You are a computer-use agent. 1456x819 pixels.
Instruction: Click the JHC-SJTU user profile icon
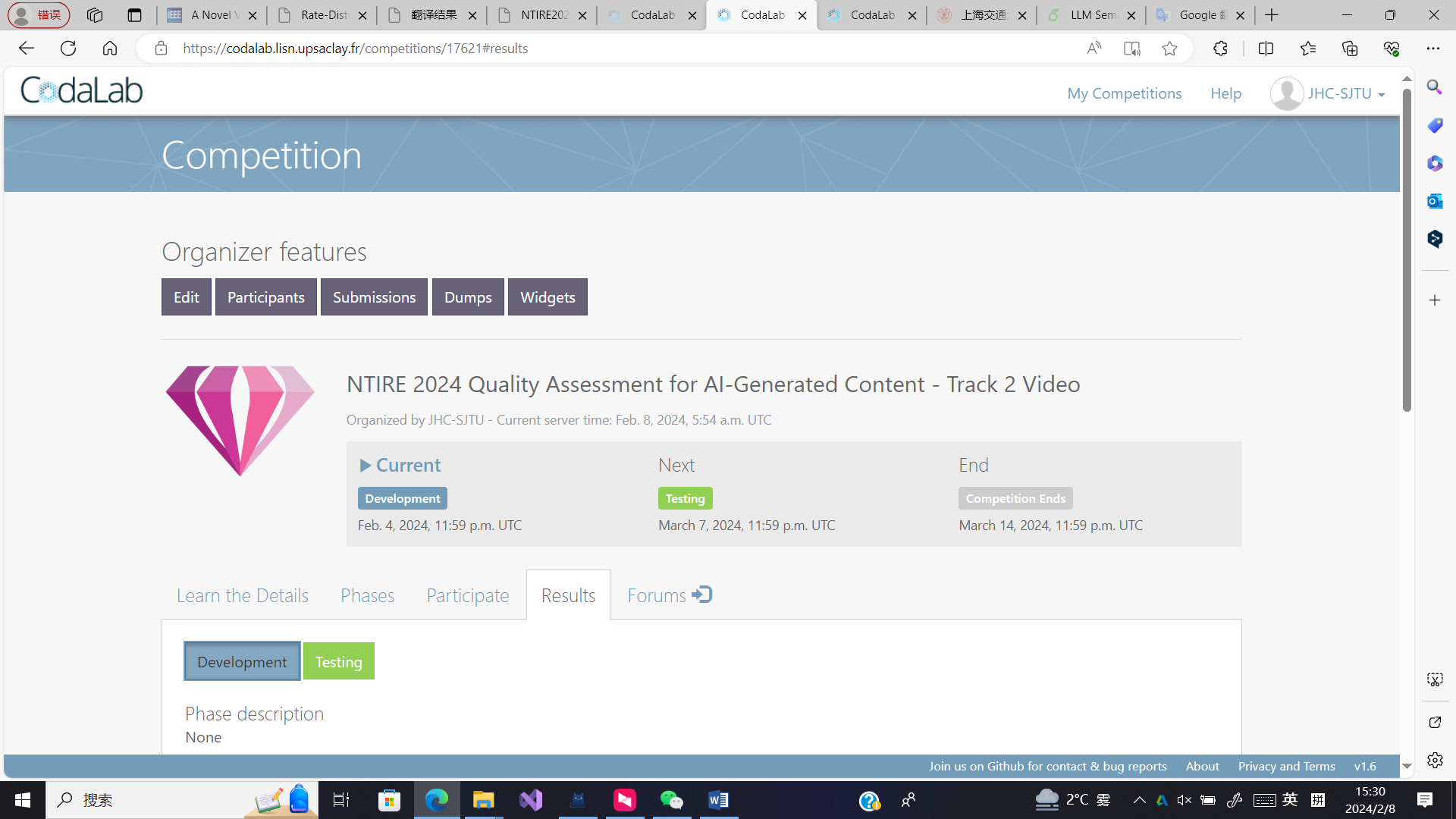(1287, 93)
